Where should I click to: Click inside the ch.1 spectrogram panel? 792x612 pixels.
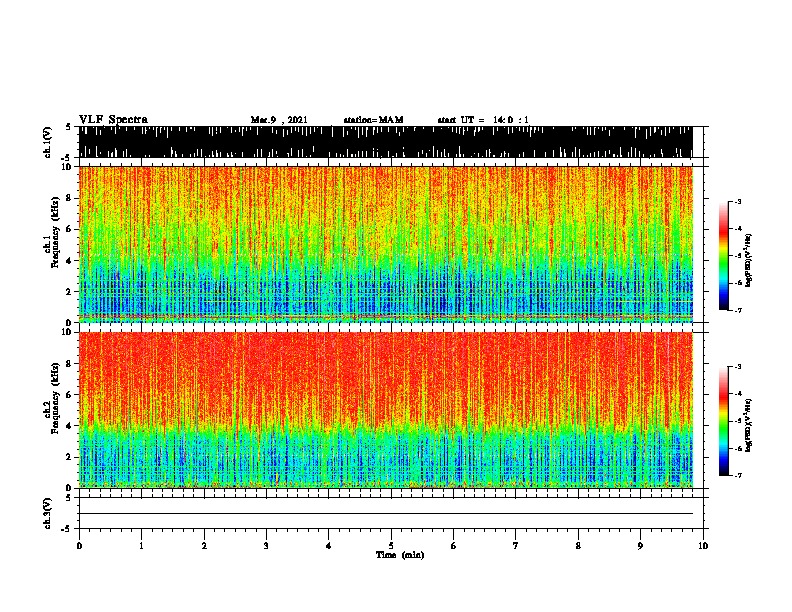click(x=385, y=244)
